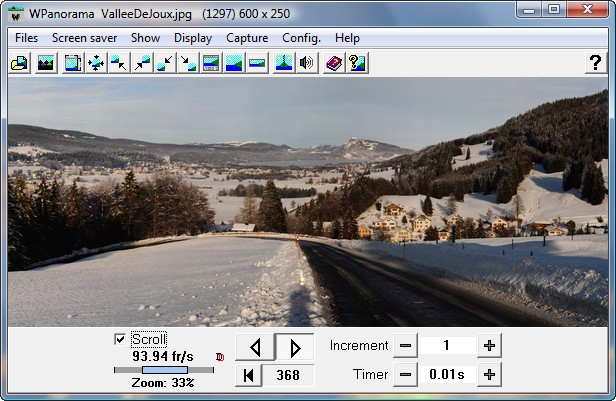Increase Increment with plus button
616x401 pixels.
coord(489,346)
